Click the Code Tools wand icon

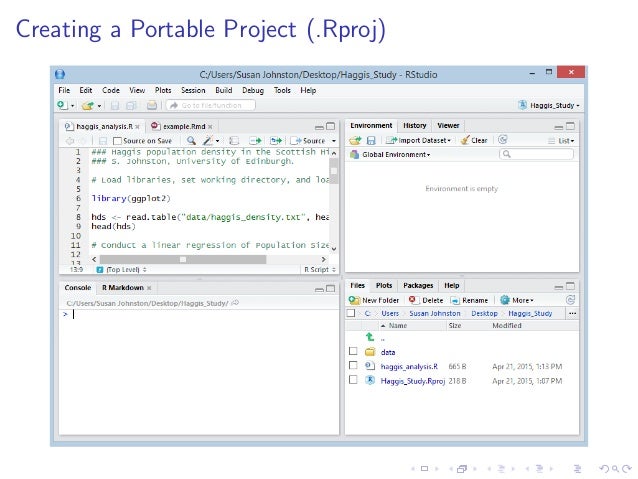click(208, 140)
